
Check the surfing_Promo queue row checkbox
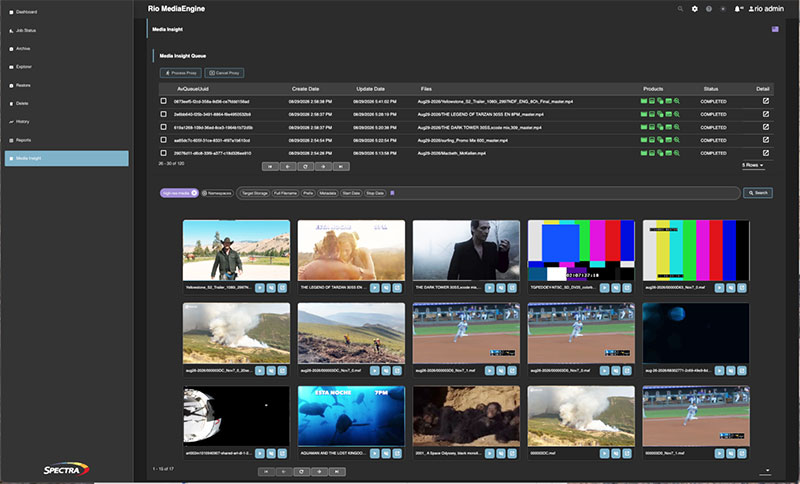point(163,140)
